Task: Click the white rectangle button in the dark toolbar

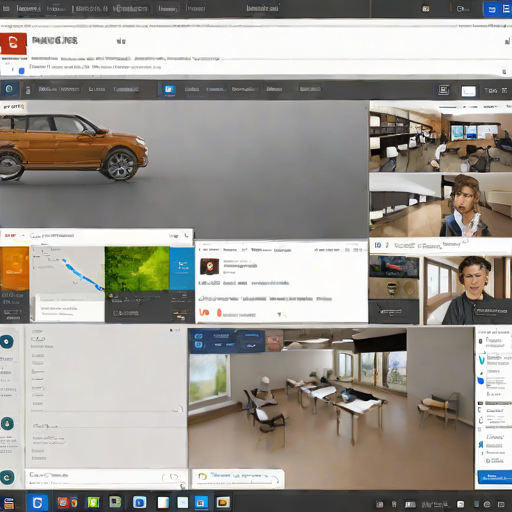Action: point(468,91)
